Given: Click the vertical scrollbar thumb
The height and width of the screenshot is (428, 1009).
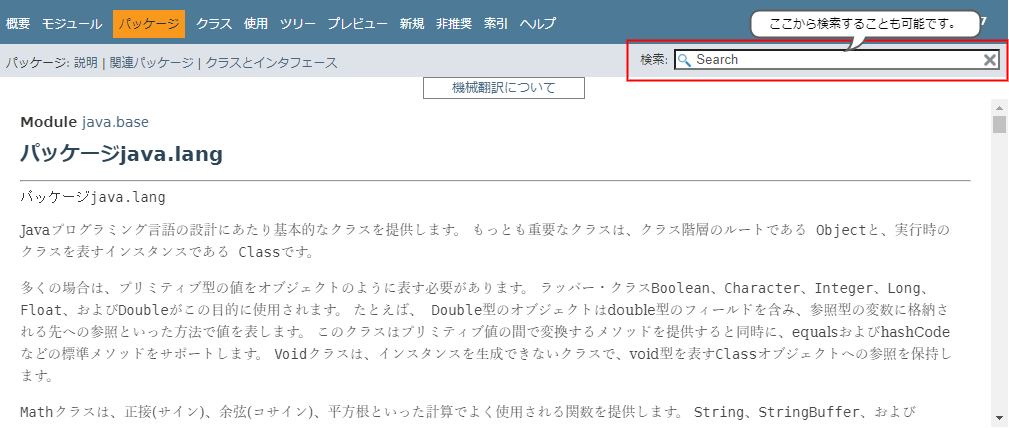Looking at the screenshot, I should pyautogui.click(x=999, y=124).
